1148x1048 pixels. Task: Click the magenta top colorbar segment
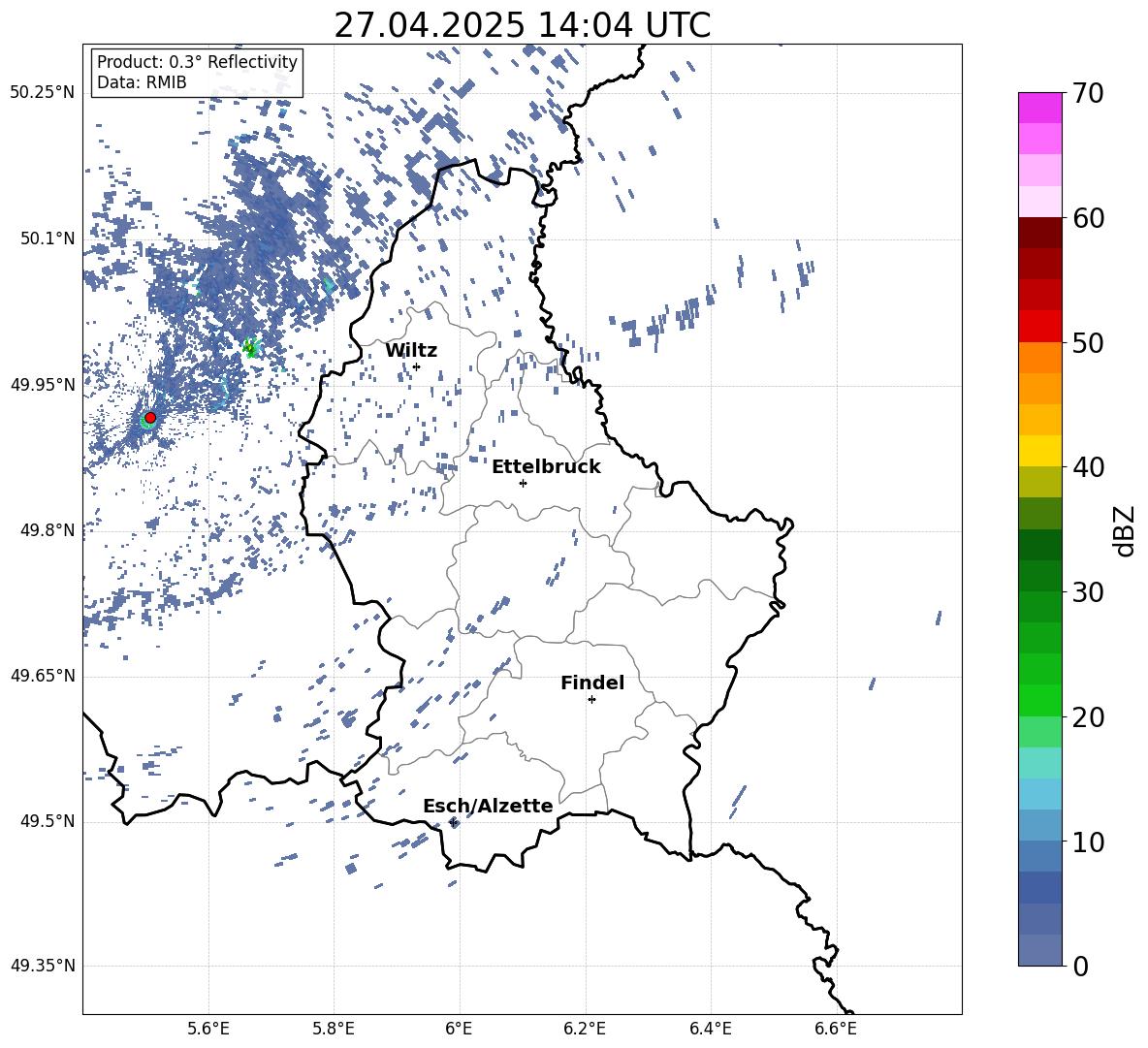tap(1039, 108)
